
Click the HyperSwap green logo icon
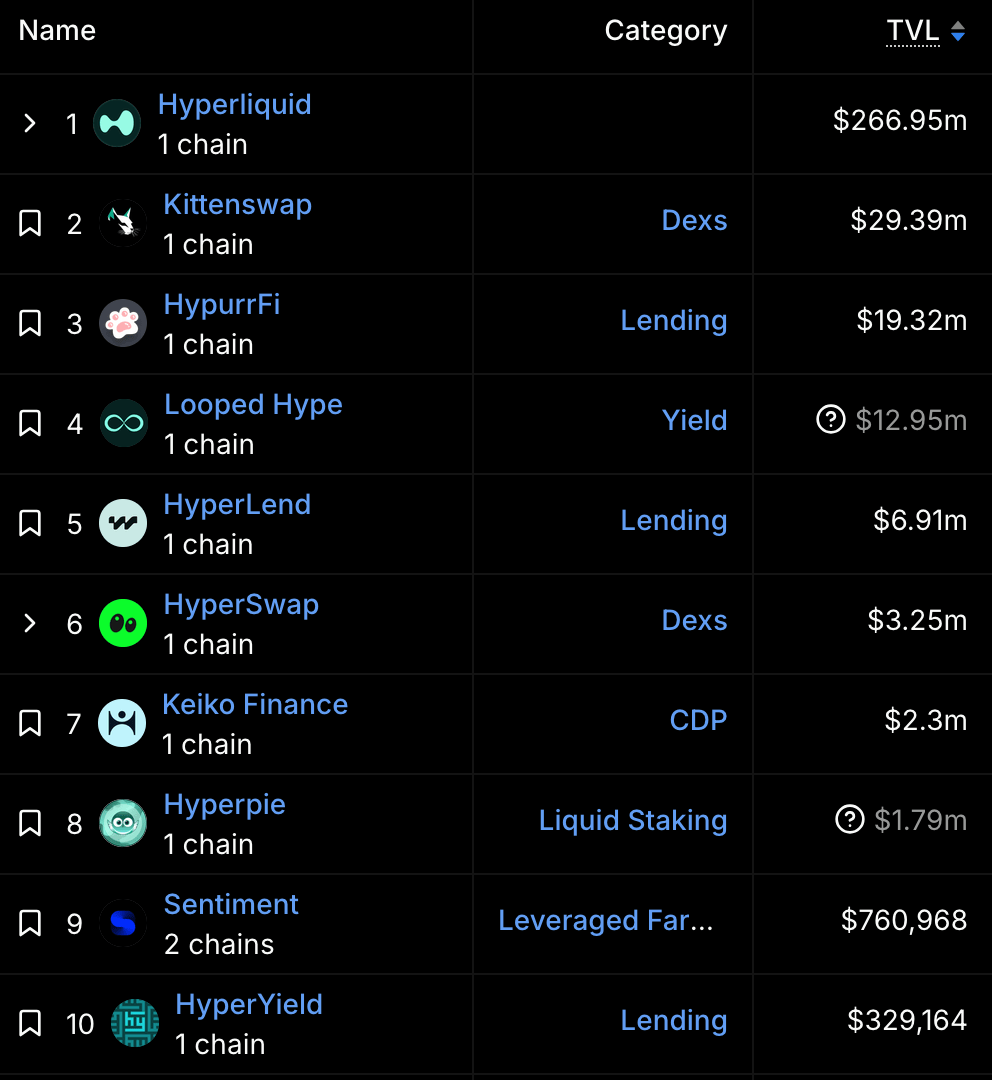pyautogui.click(x=123, y=623)
